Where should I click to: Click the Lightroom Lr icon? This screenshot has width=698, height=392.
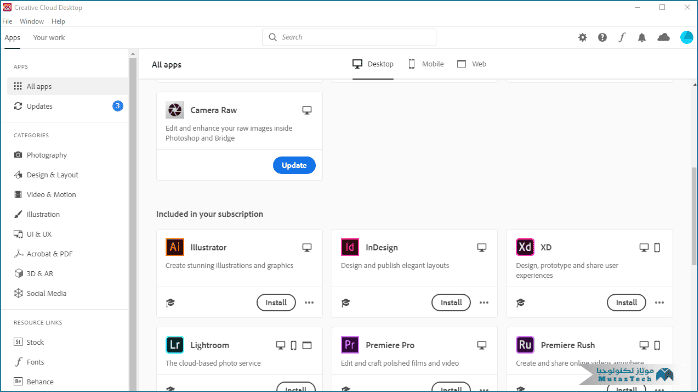click(174, 345)
